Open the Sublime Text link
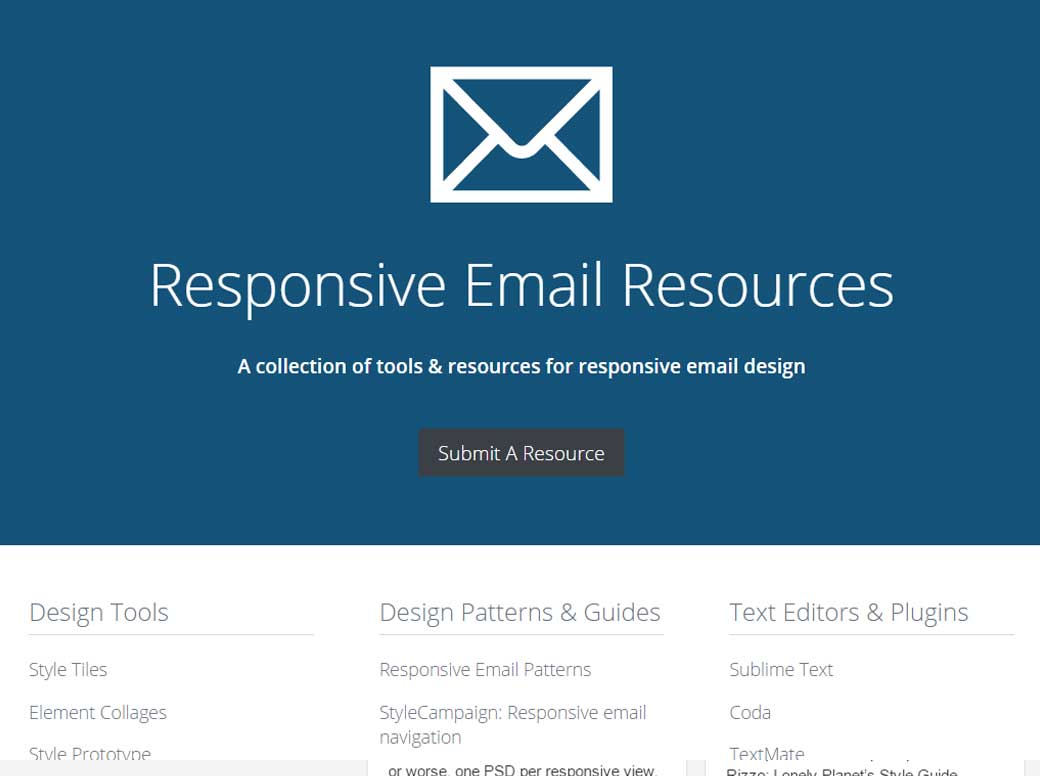This screenshot has height=776, width=1040. [x=781, y=669]
